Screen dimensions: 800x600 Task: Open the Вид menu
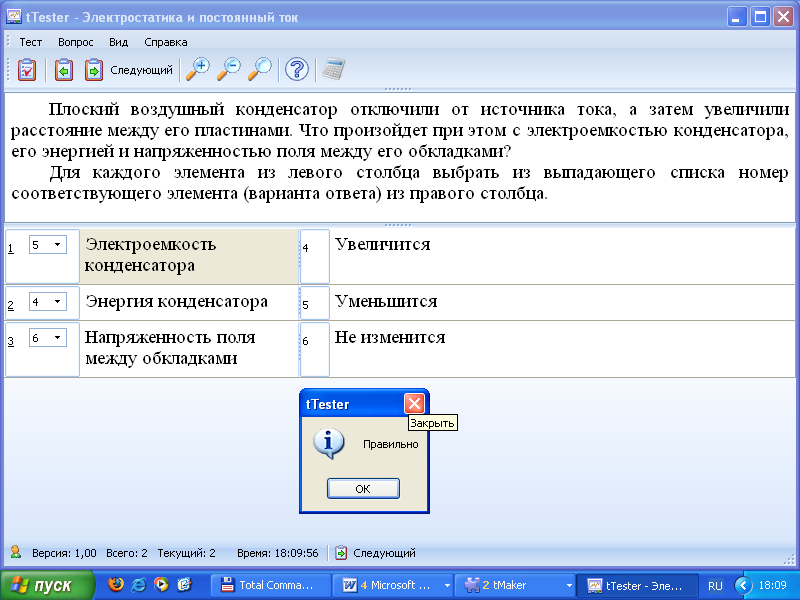click(x=118, y=42)
